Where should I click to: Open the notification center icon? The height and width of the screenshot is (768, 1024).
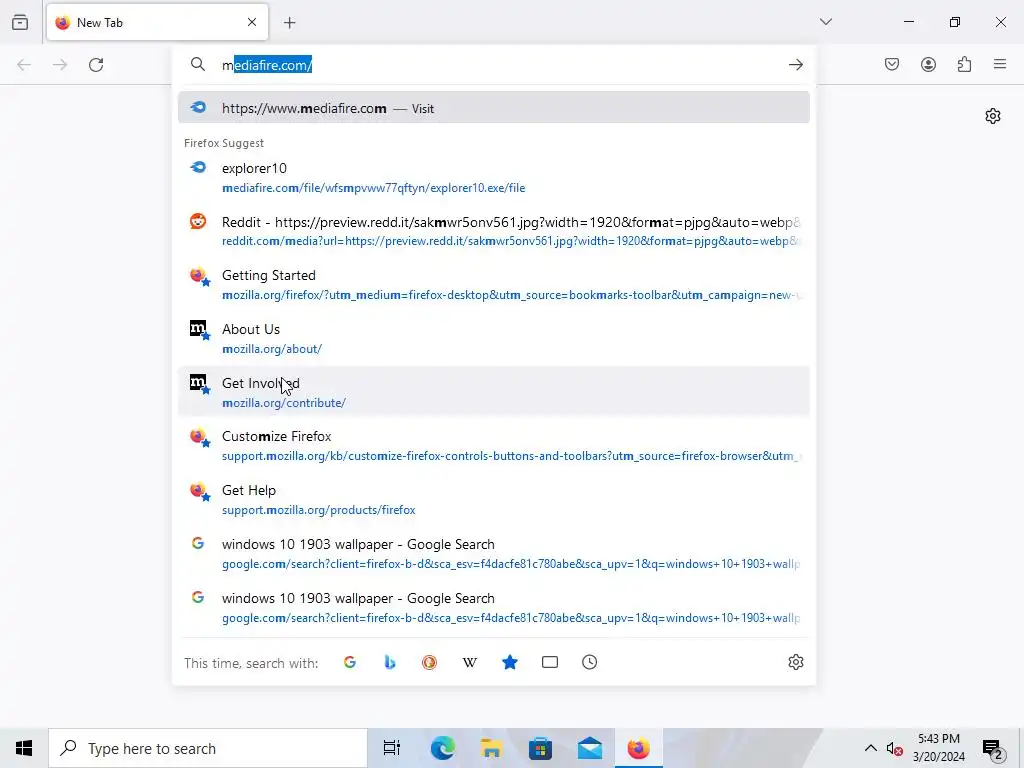tap(993, 748)
